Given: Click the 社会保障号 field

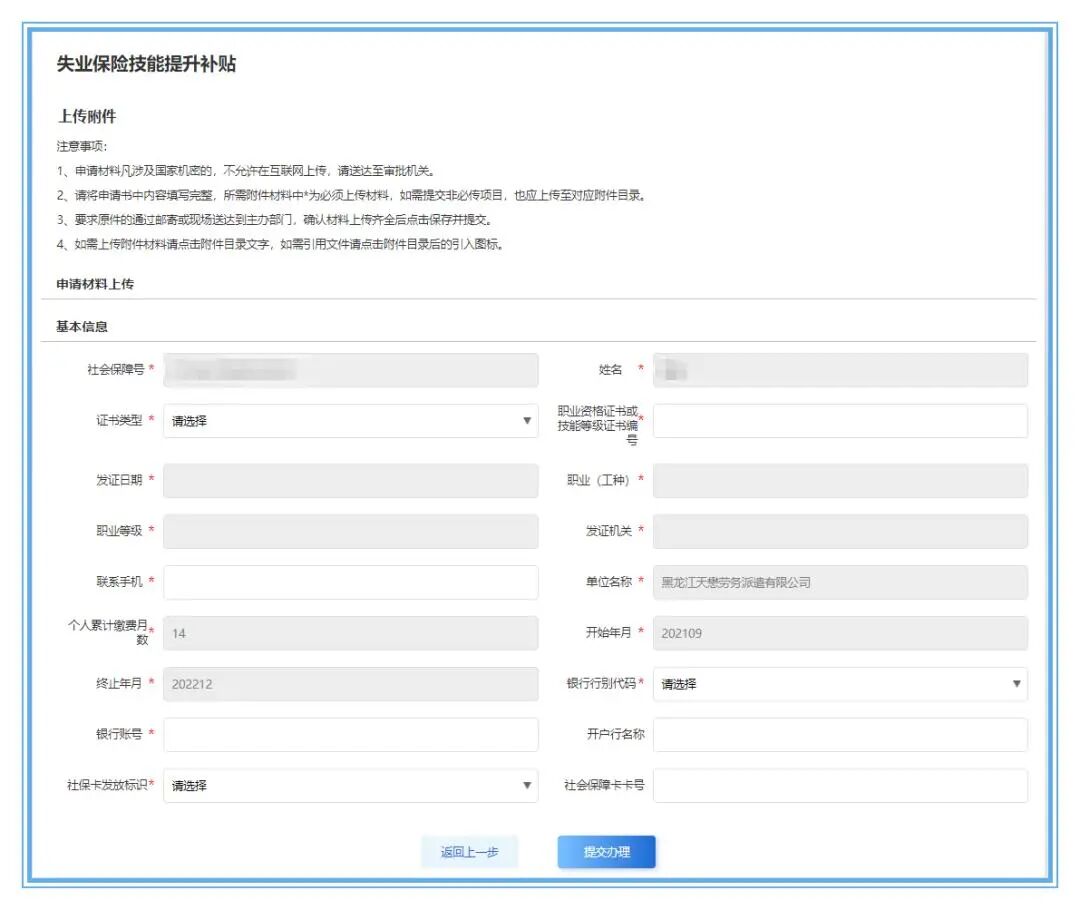Looking at the screenshot, I should tap(351, 370).
